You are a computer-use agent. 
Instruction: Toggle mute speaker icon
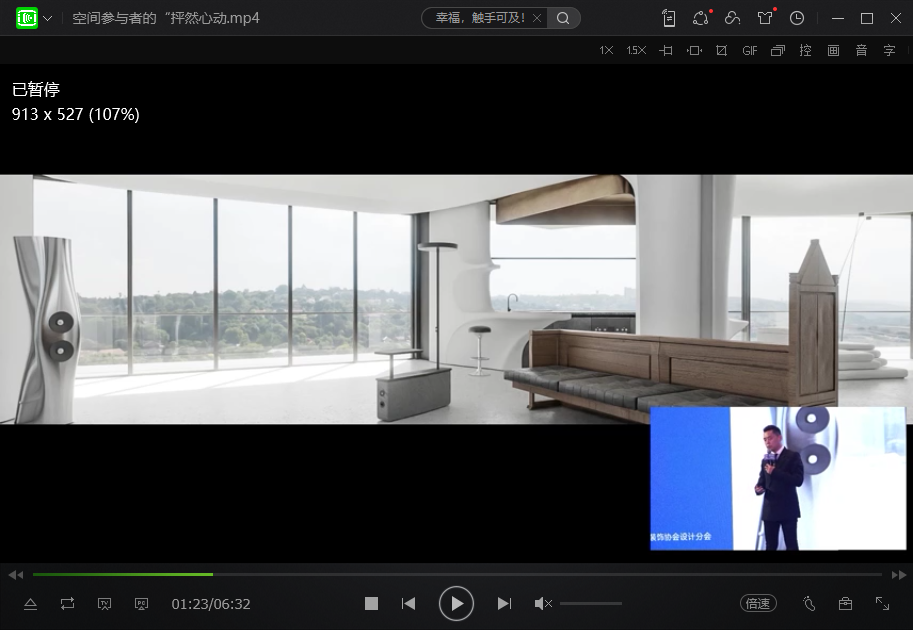(542, 603)
